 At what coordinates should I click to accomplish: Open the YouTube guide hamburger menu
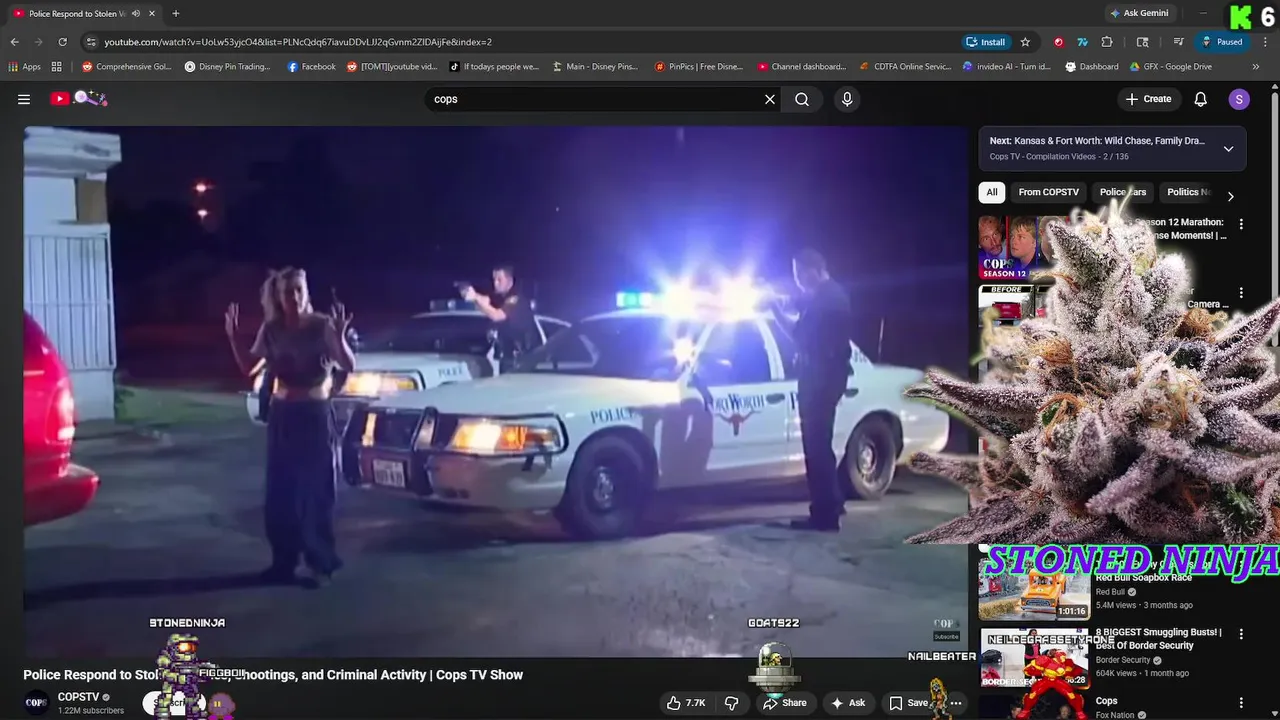(x=24, y=99)
